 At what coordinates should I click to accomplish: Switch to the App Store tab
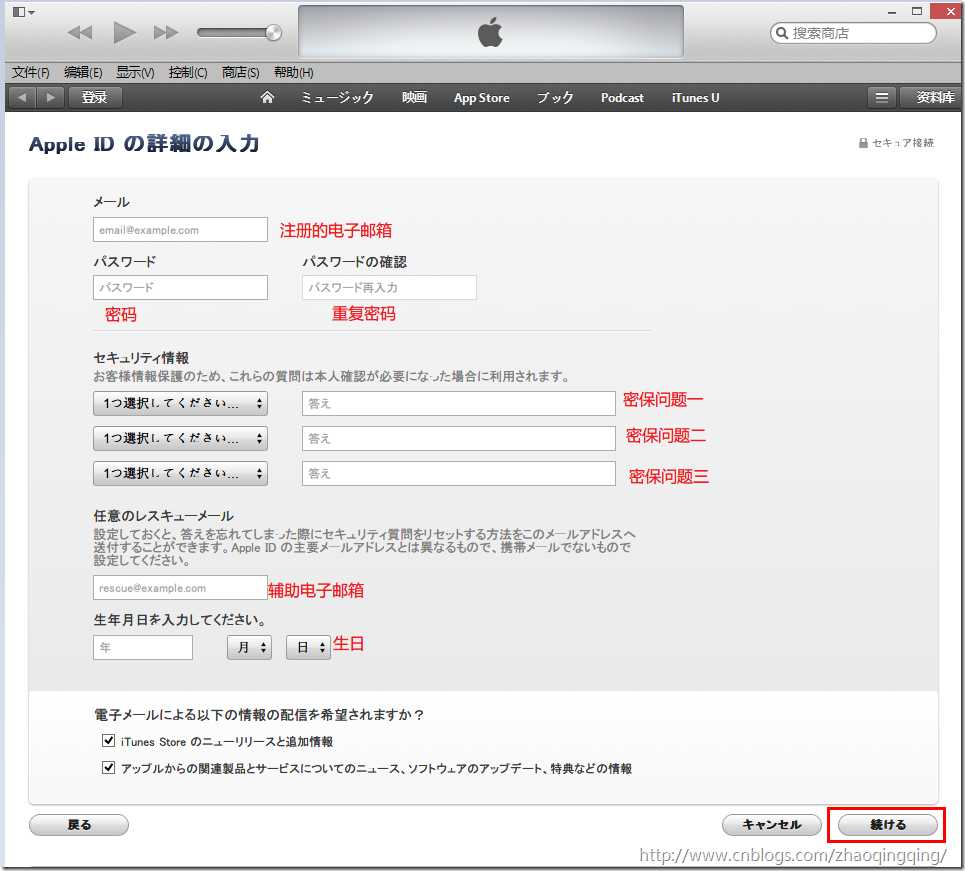point(481,97)
